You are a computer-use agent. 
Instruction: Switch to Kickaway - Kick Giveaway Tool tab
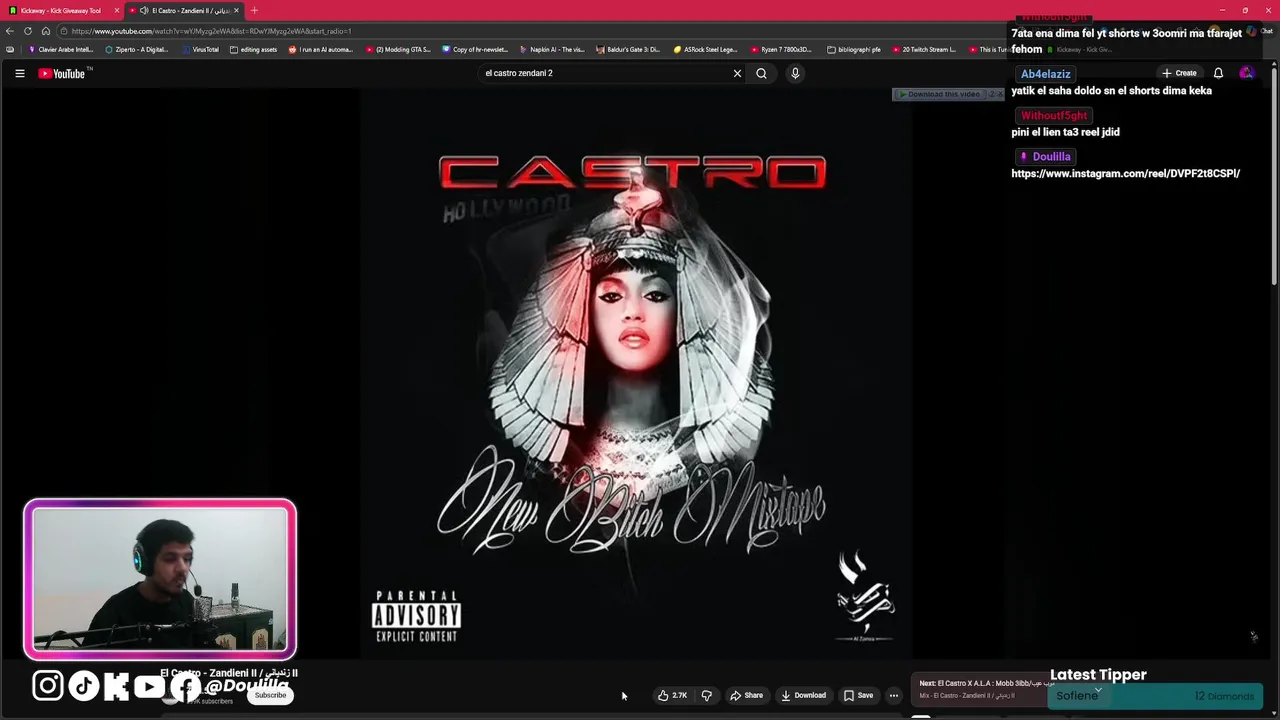coord(62,10)
